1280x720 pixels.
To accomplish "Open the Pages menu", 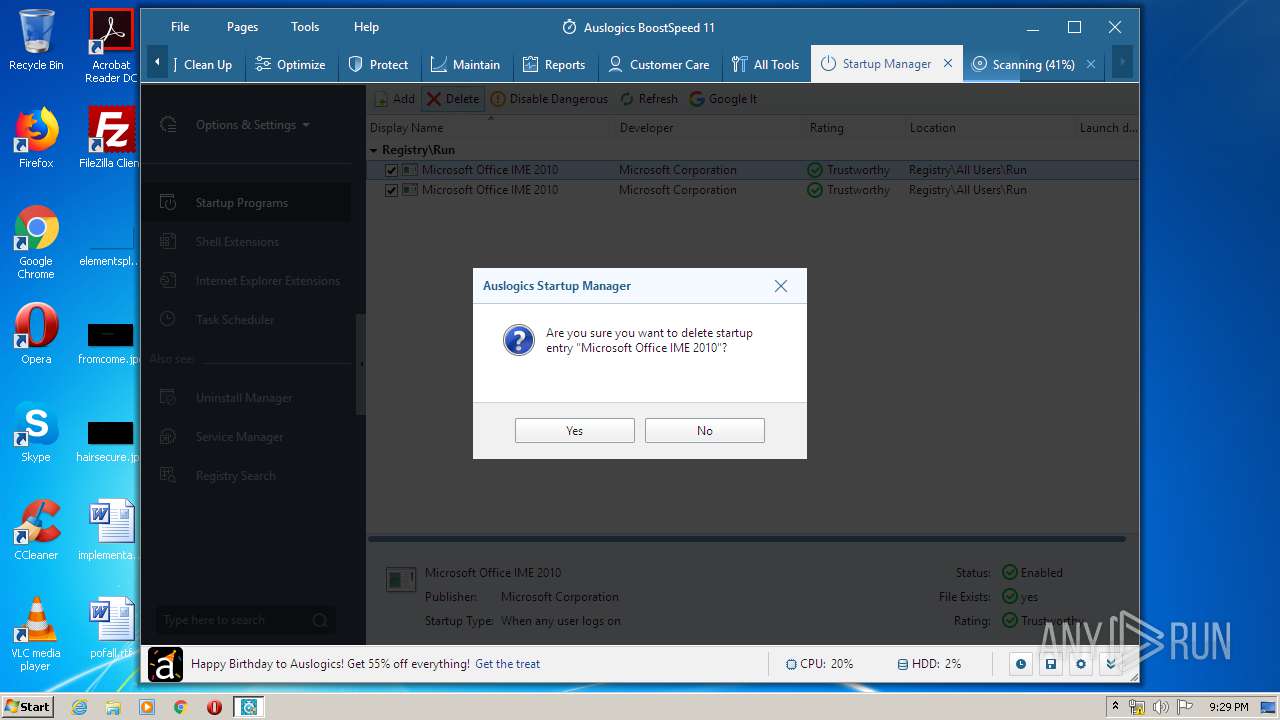I will (x=242, y=27).
